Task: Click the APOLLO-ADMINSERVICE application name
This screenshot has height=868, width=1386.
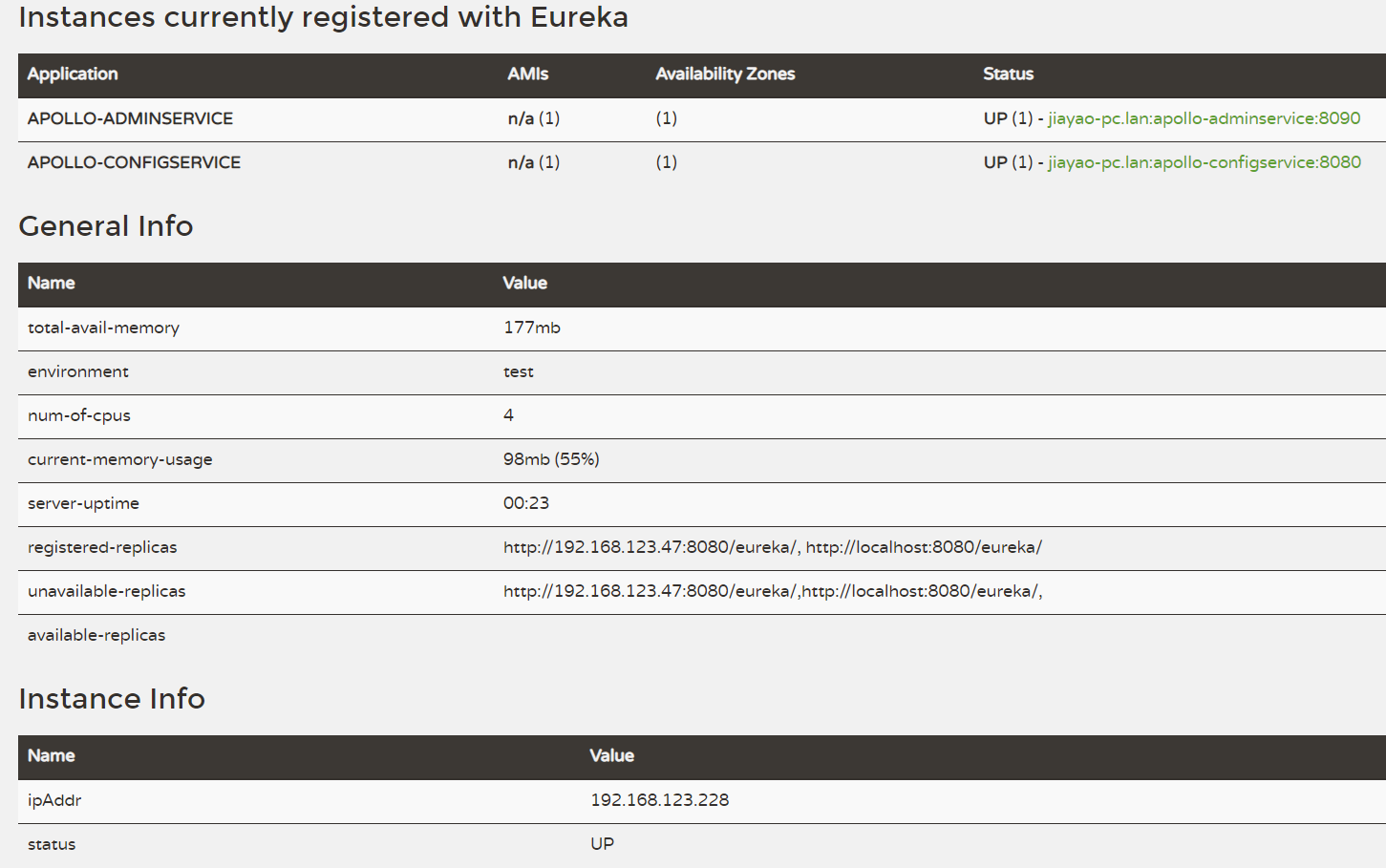Action: [x=130, y=118]
